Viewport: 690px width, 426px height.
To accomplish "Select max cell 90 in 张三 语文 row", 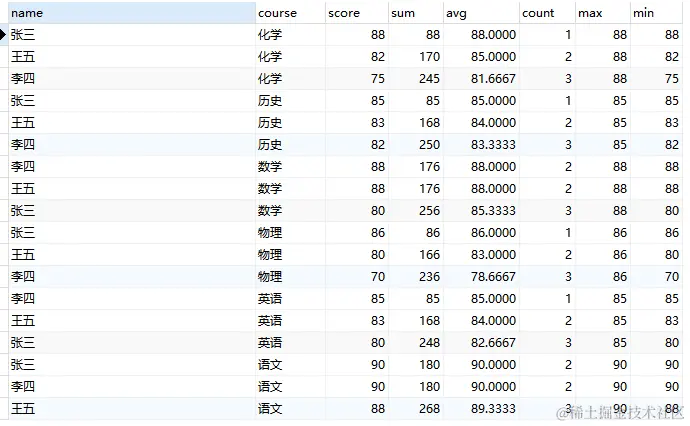I will pos(602,365).
